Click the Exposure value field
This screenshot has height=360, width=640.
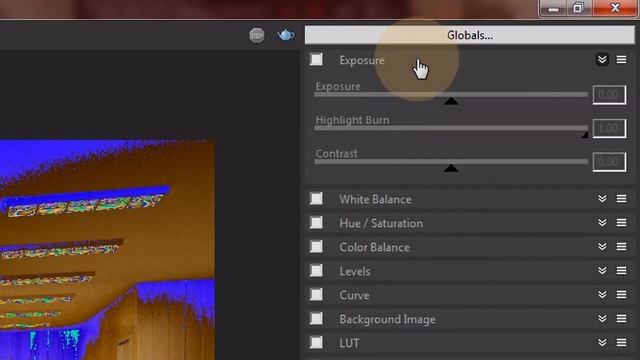609,95
